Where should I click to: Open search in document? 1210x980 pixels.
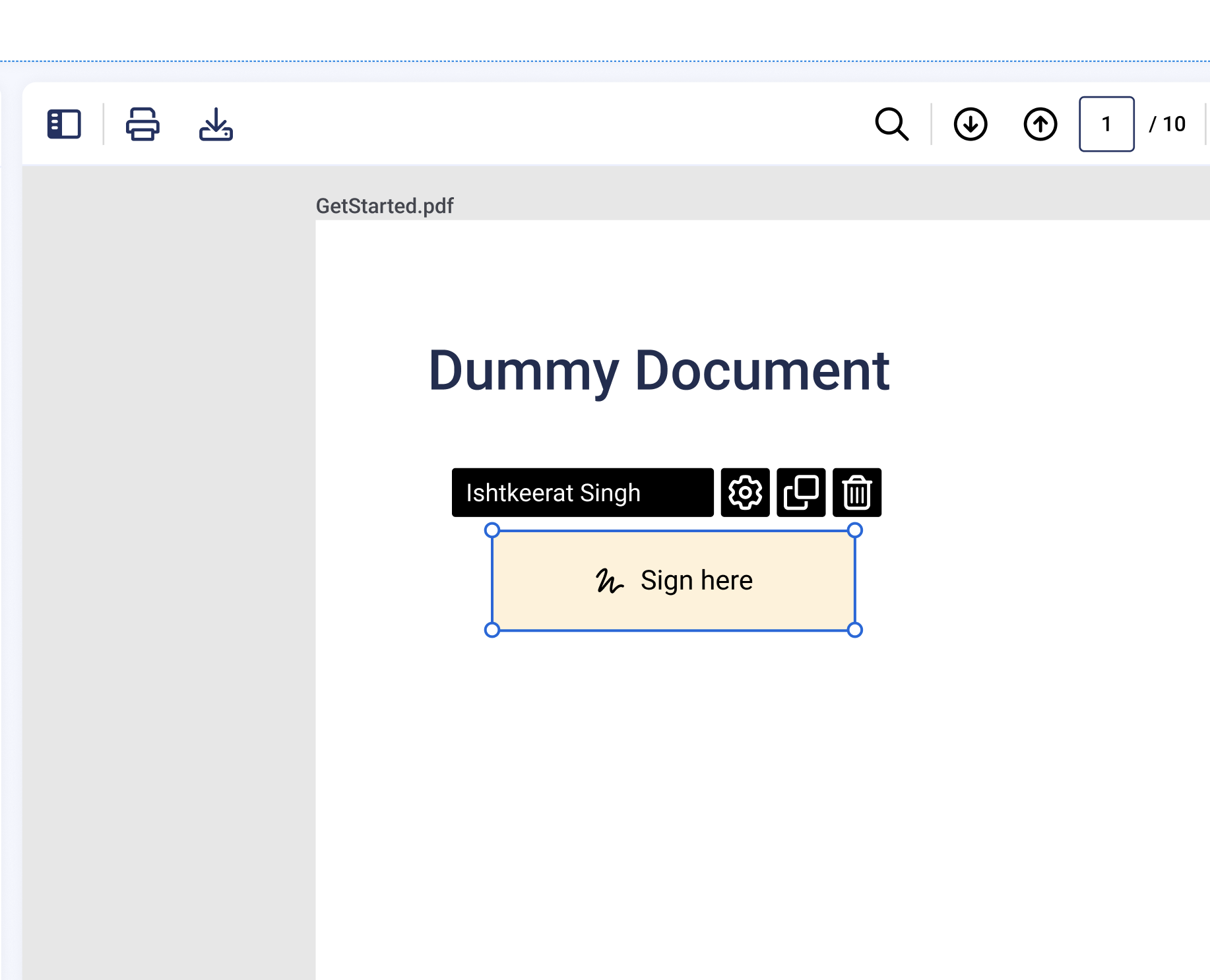[891, 124]
